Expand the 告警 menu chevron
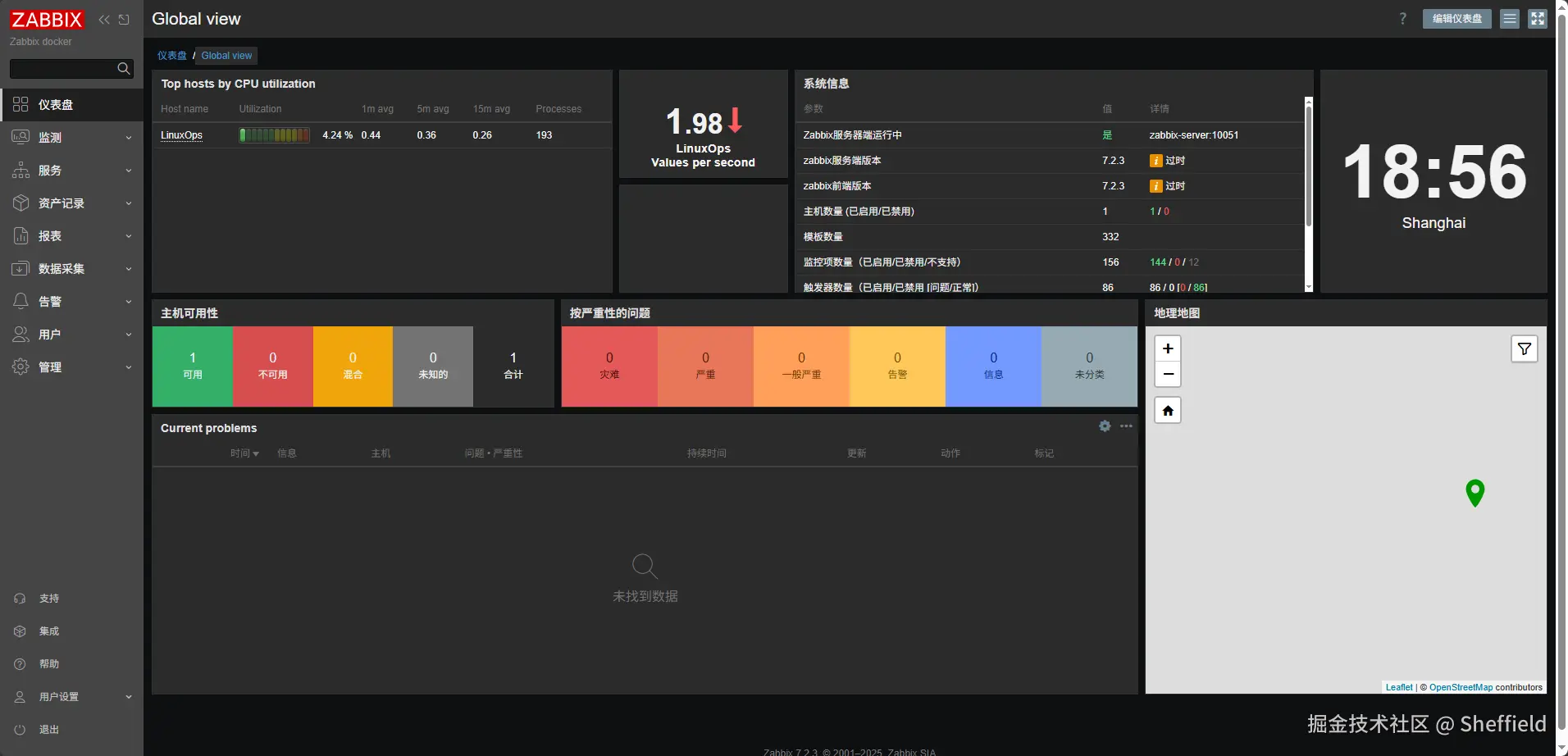The width and height of the screenshot is (1568, 756). [x=129, y=302]
